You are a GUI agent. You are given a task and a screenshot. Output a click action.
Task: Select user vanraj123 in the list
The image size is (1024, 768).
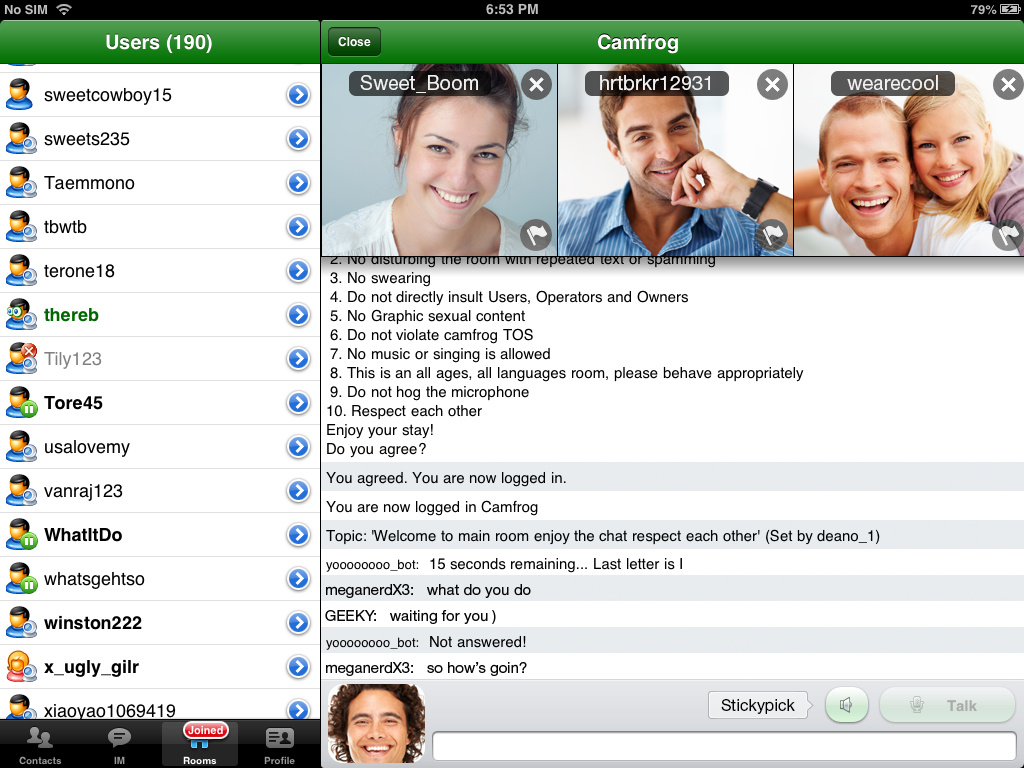point(160,490)
